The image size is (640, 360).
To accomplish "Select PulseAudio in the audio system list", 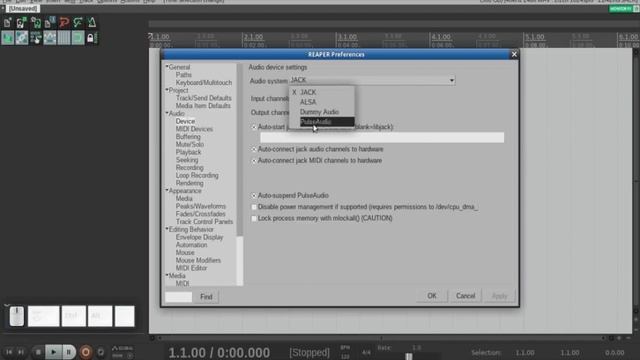I will [327, 122].
